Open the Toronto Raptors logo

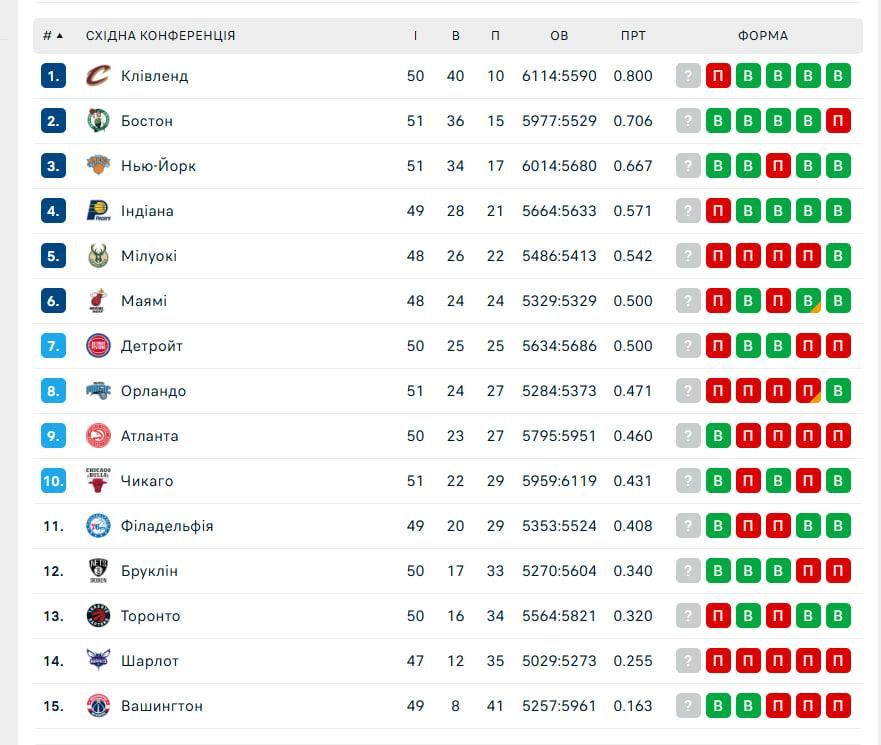pos(98,616)
